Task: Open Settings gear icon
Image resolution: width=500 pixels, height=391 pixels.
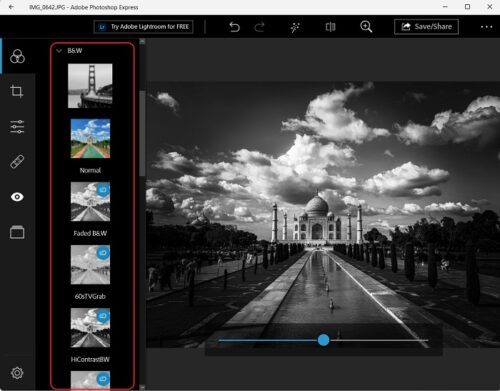Action: (x=17, y=373)
